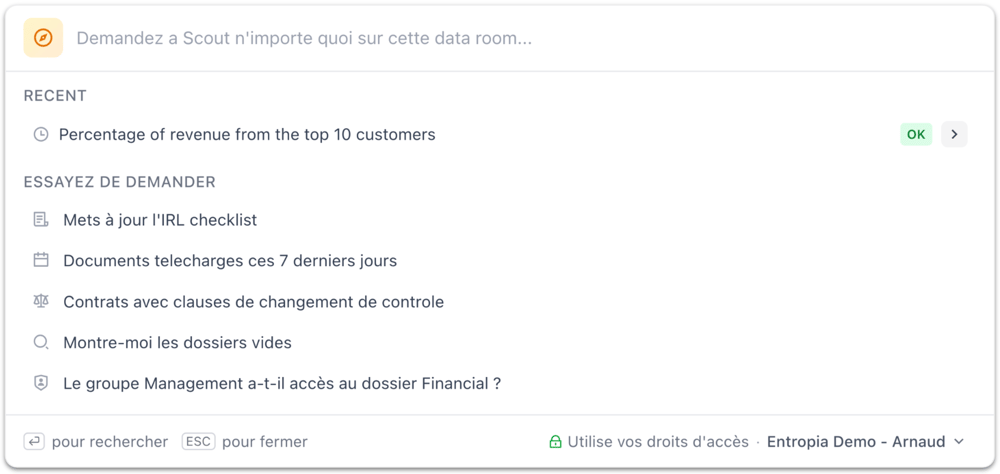Select 'Mets à jour l'IRL checklist' suggestion
This screenshot has height=474, width=1000.
click(x=160, y=220)
